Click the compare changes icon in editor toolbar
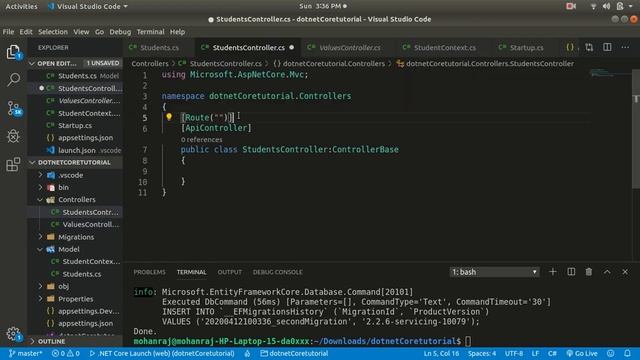640x360 pixels. tap(589, 47)
